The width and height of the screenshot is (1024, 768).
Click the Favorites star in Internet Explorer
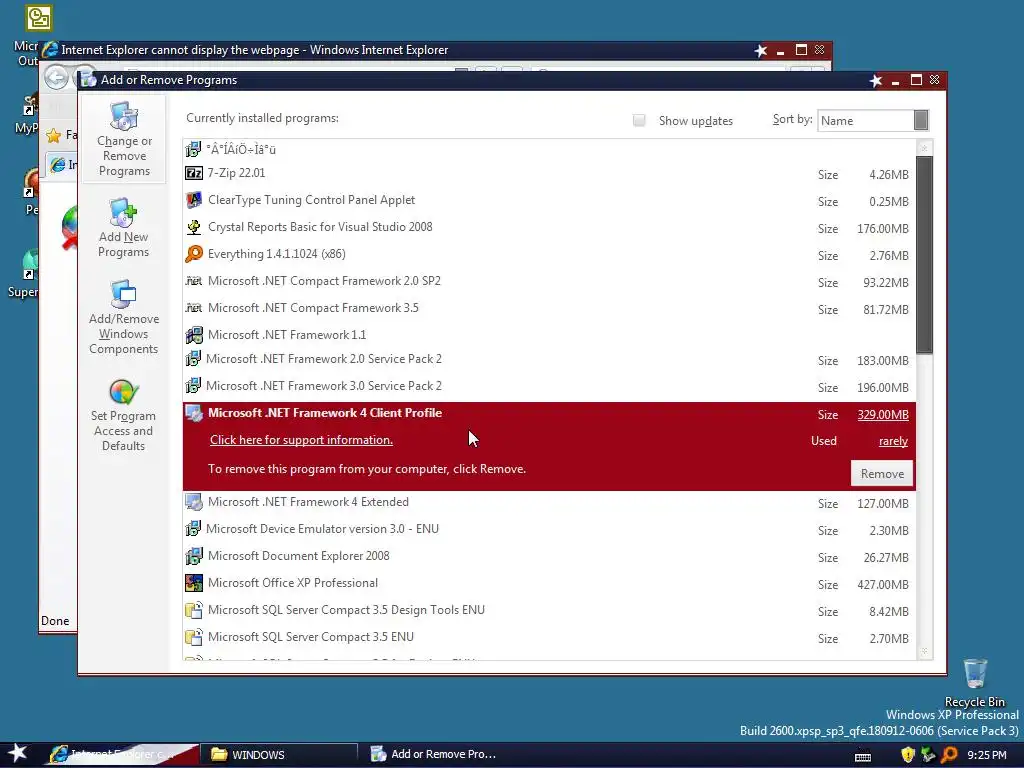(54, 136)
